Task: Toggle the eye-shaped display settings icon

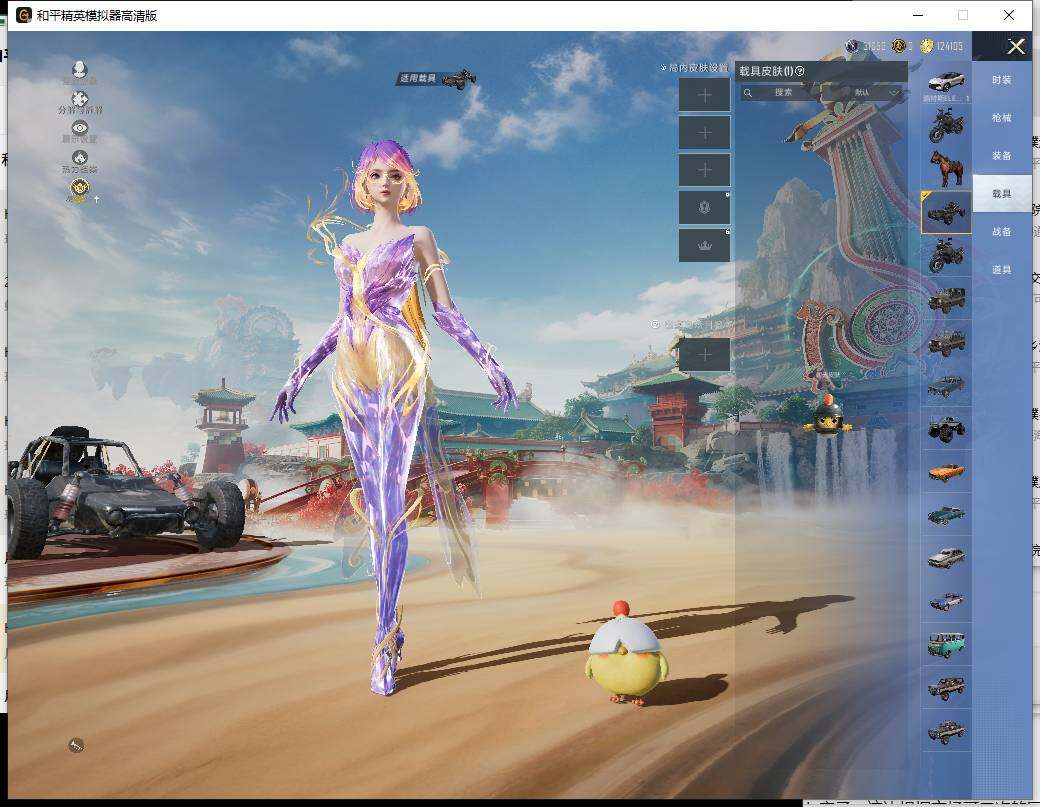Action: pos(79,128)
